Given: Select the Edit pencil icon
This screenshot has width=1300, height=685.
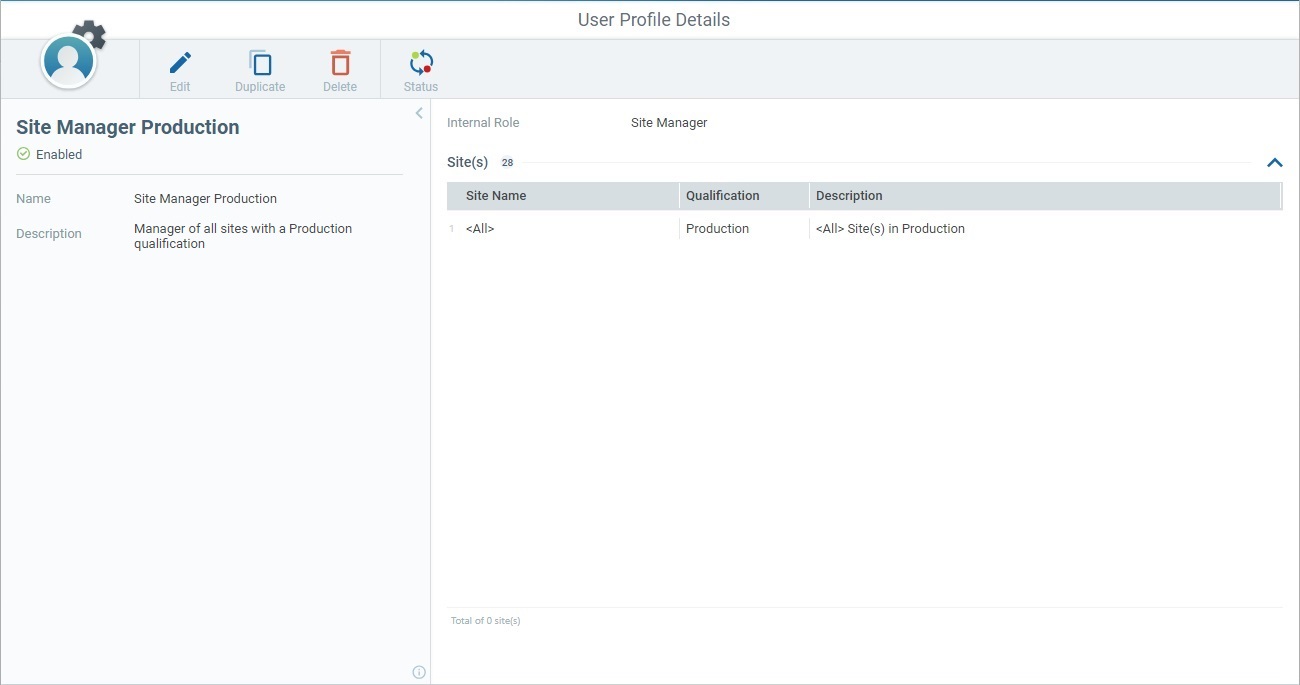Looking at the screenshot, I should click(x=179, y=61).
